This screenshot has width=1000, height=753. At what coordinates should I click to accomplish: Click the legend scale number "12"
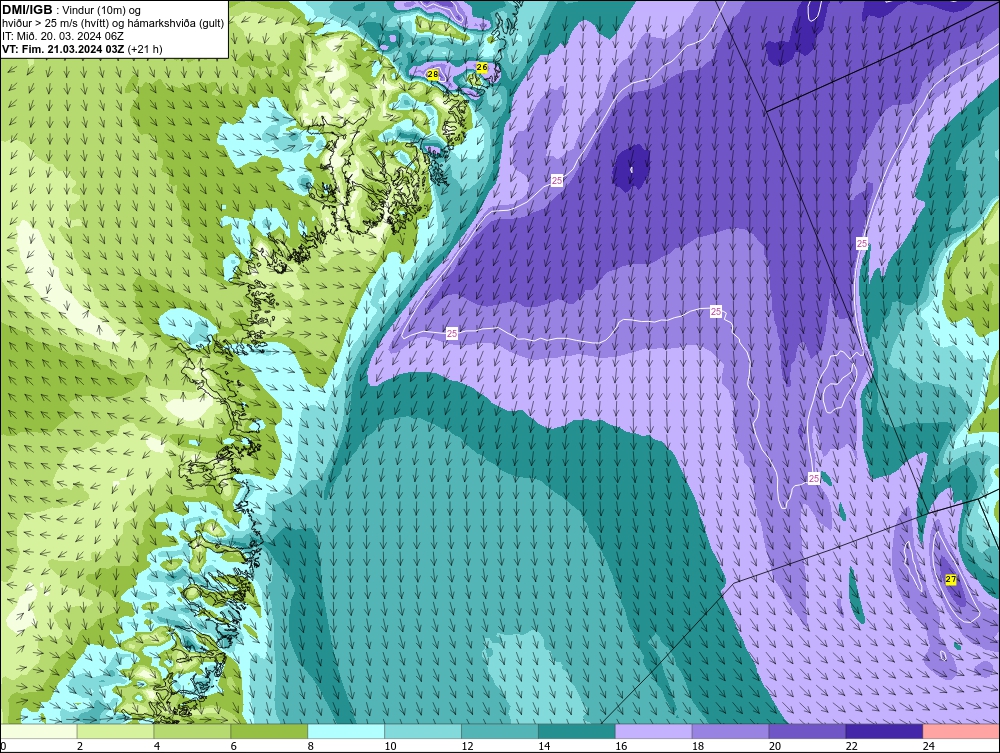(x=467, y=746)
